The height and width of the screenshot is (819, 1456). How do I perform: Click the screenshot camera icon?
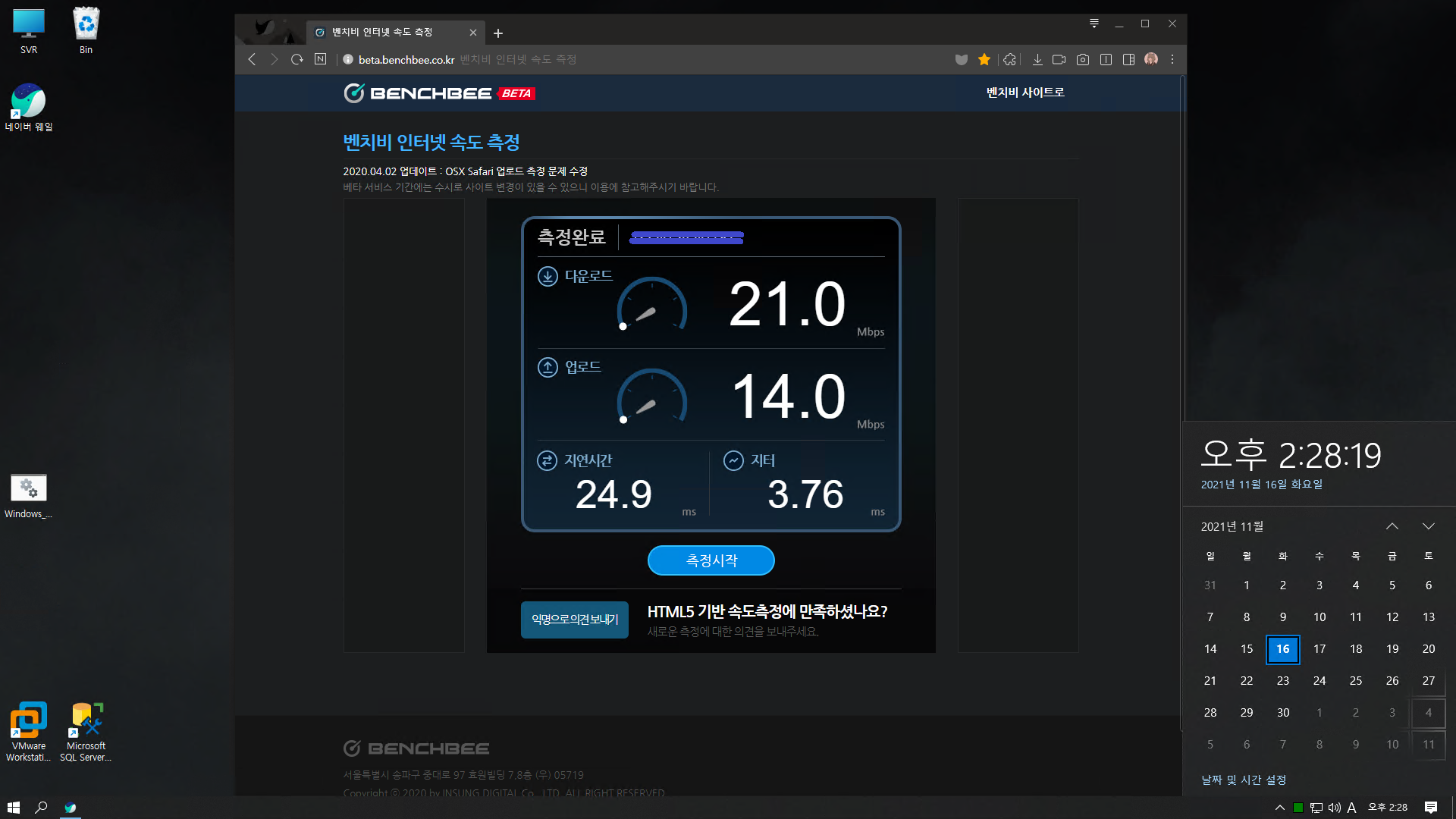1083,59
